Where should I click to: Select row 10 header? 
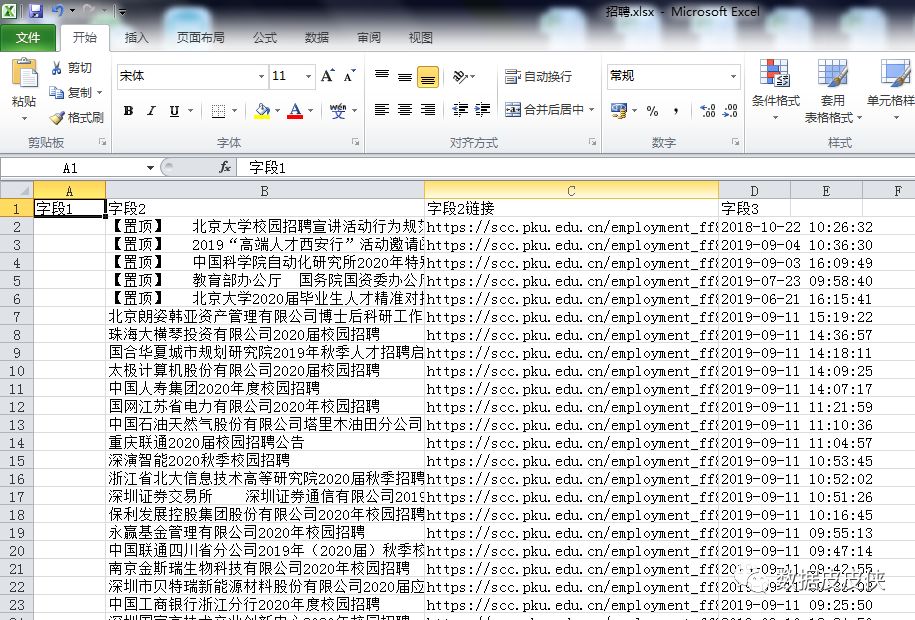[x=16, y=371]
